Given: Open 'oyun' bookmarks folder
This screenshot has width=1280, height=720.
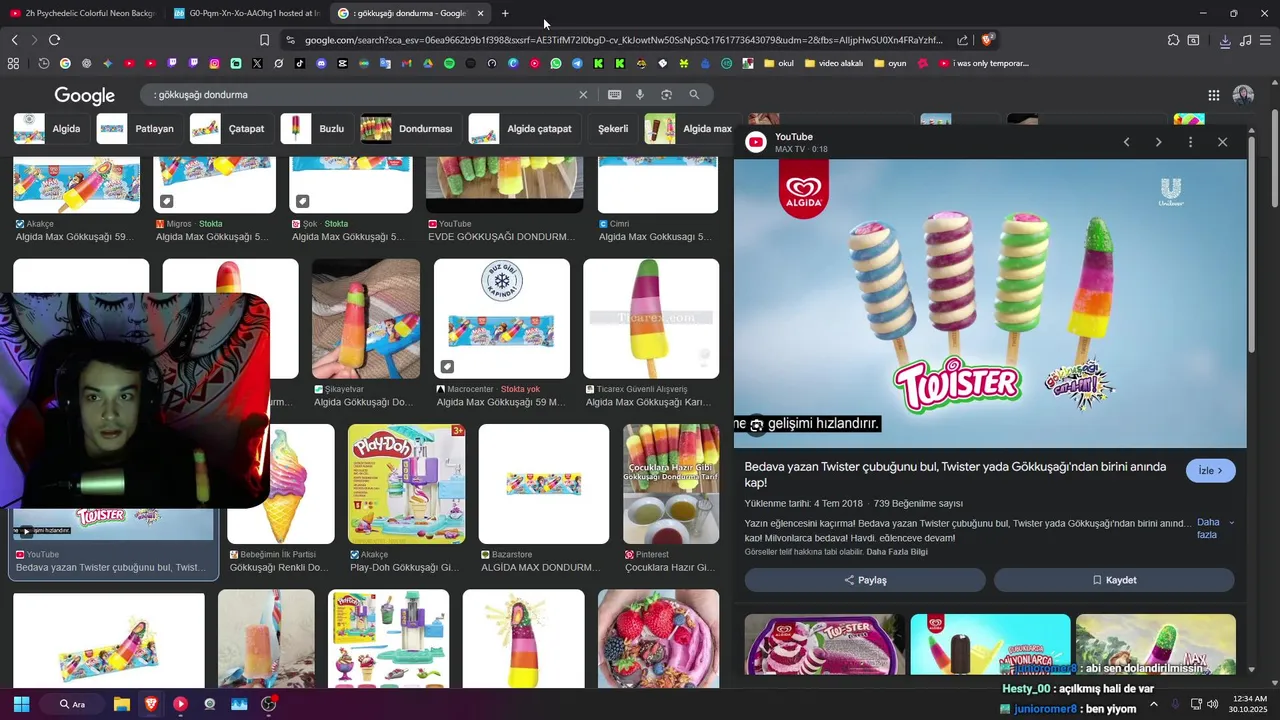Looking at the screenshot, I should point(890,63).
